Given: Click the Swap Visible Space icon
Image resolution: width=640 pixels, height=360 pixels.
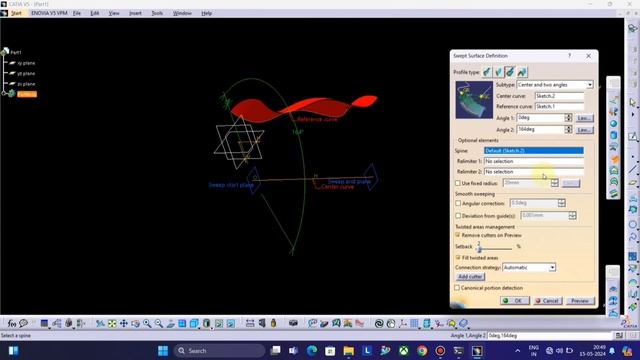Looking at the screenshot, I should point(231,324).
